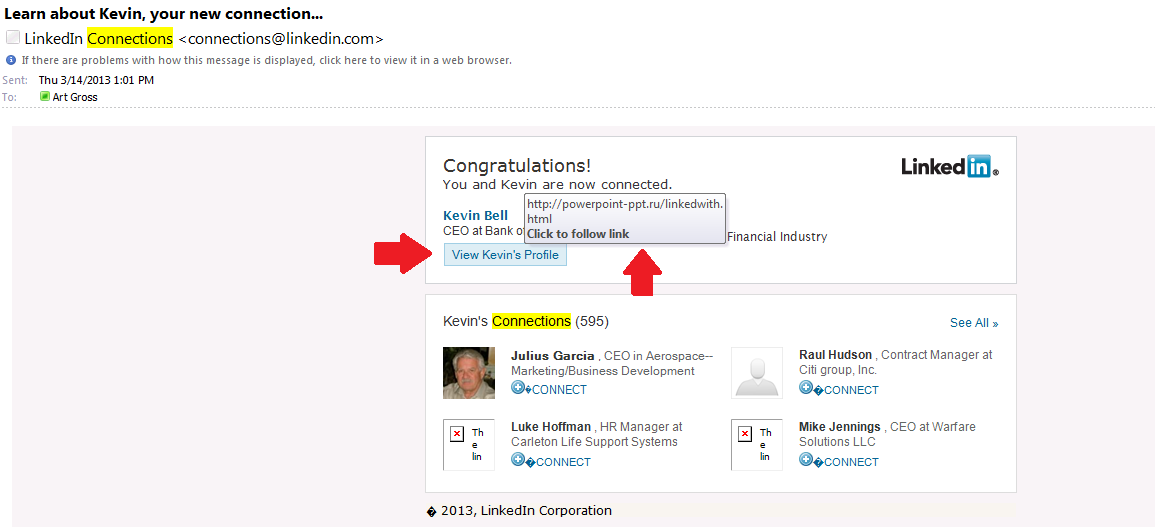Screen dimensions: 1155x528
Task: Click plus icon beside Raul Hudson CONNECT
Action: tap(806, 388)
